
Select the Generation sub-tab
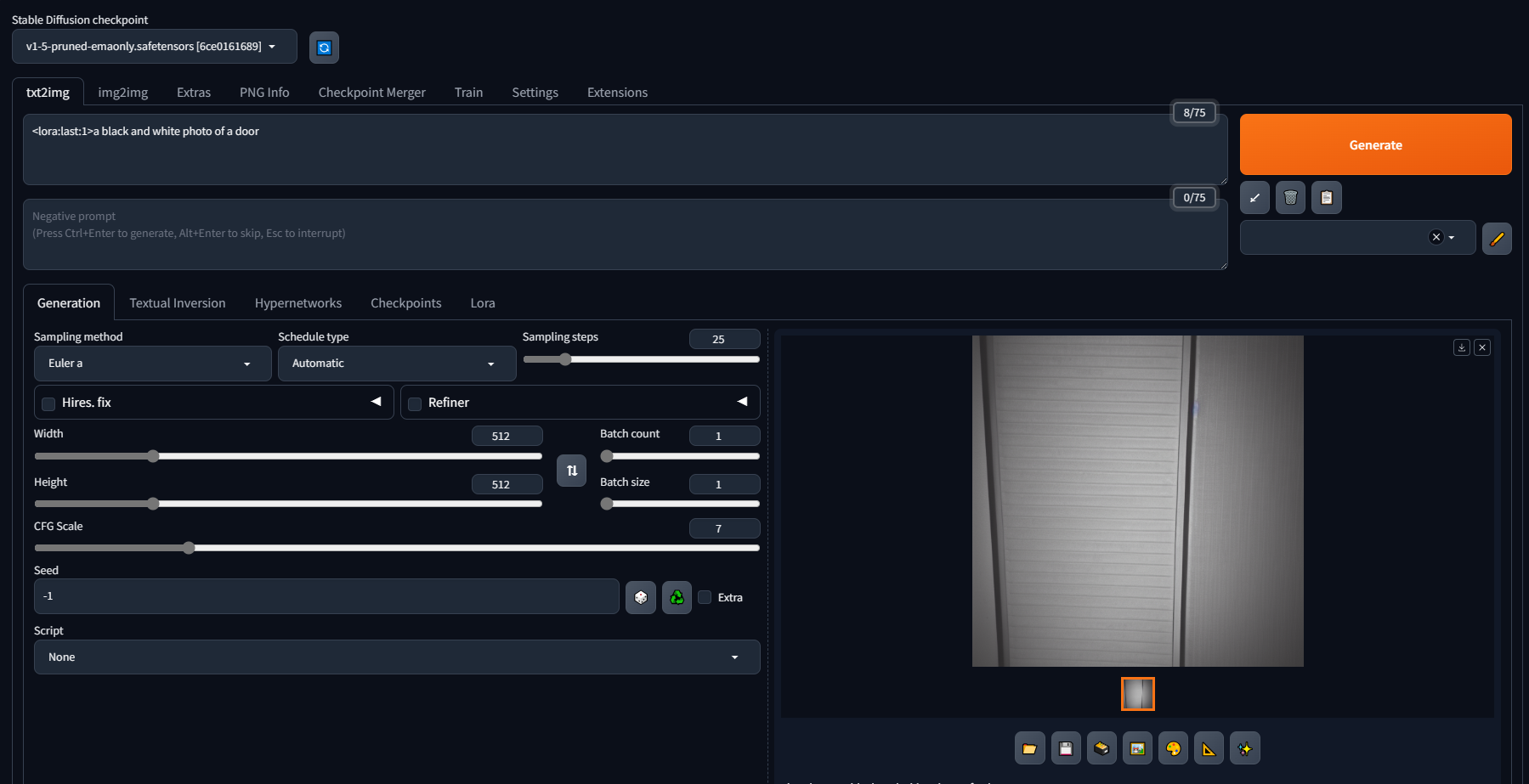(x=69, y=303)
